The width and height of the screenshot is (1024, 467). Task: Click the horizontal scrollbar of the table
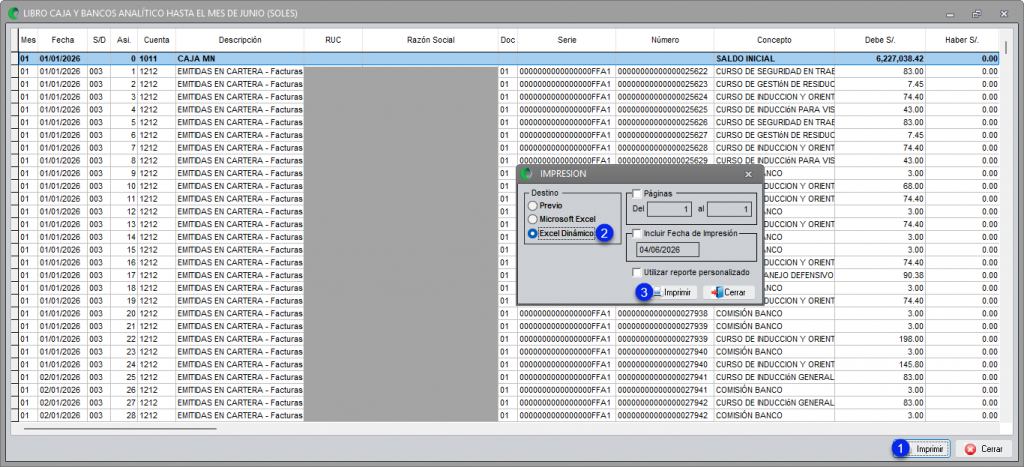(120, 429)
